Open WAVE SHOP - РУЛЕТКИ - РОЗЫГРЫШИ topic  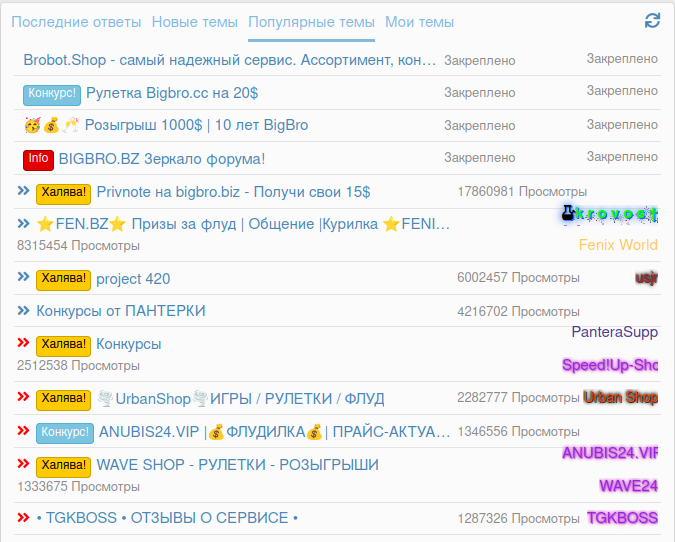click(238, 465)
